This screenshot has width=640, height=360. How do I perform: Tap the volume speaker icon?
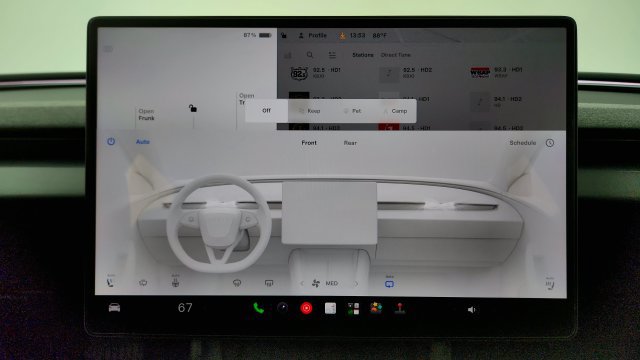click(x=471, y=309)
